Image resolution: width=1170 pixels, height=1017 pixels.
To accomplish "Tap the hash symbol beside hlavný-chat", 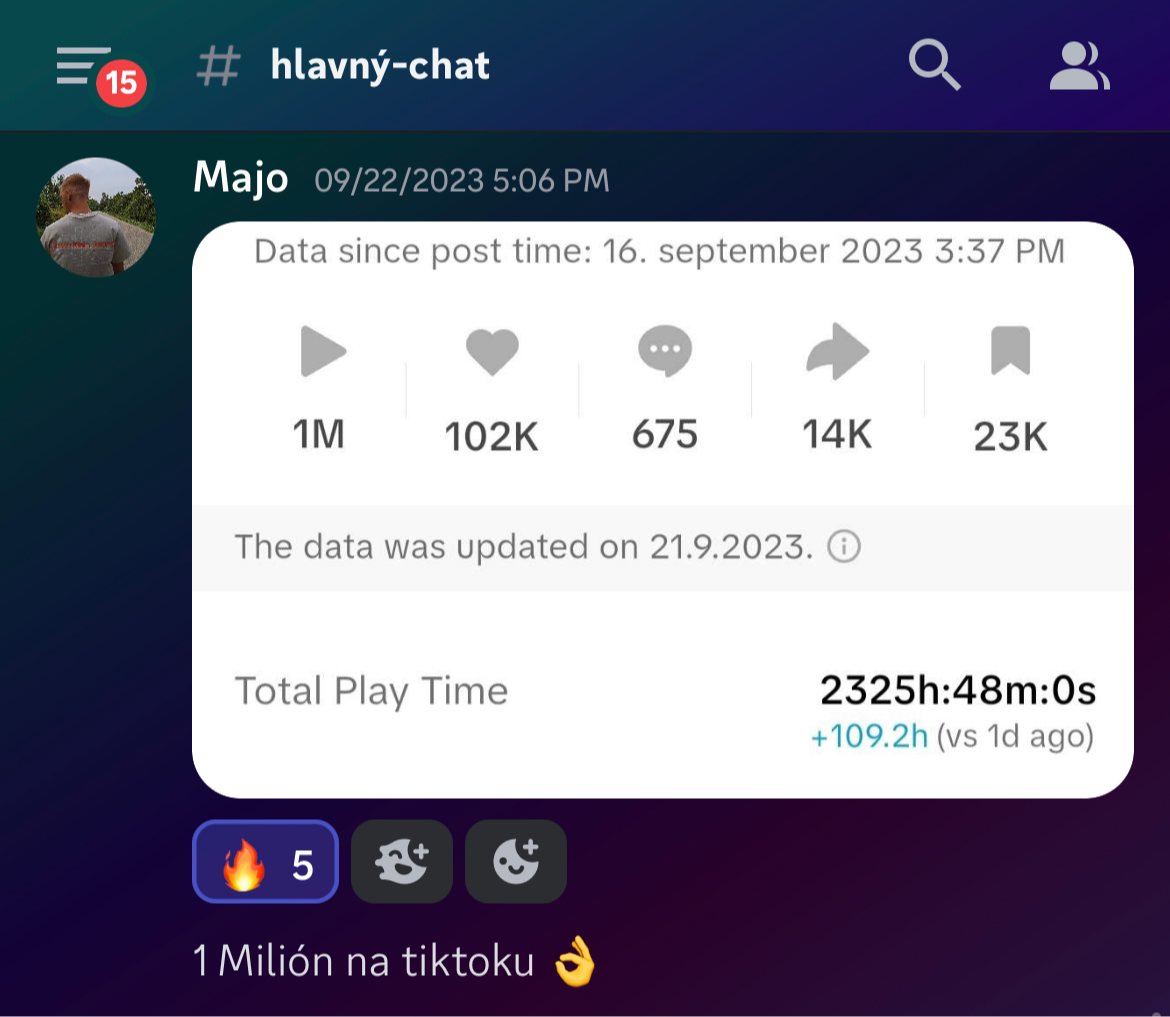I will (219, 66).
